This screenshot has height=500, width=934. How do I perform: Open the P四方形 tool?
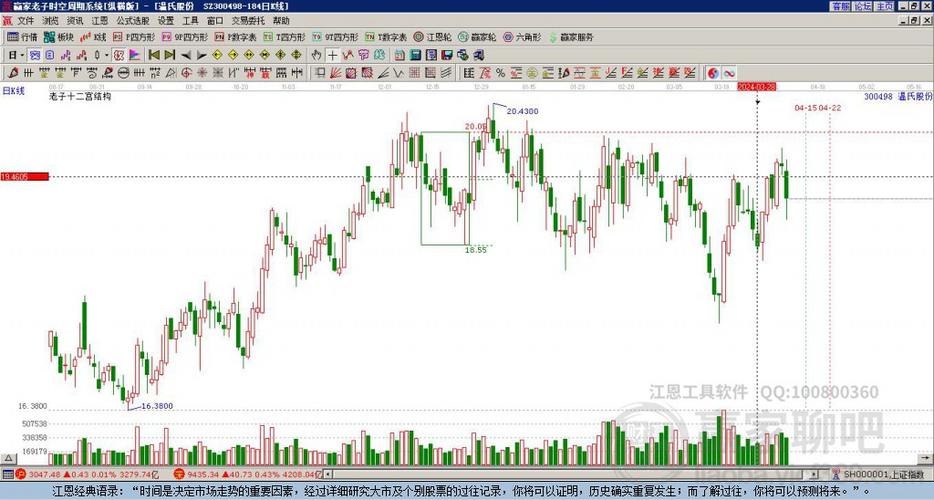134,37
